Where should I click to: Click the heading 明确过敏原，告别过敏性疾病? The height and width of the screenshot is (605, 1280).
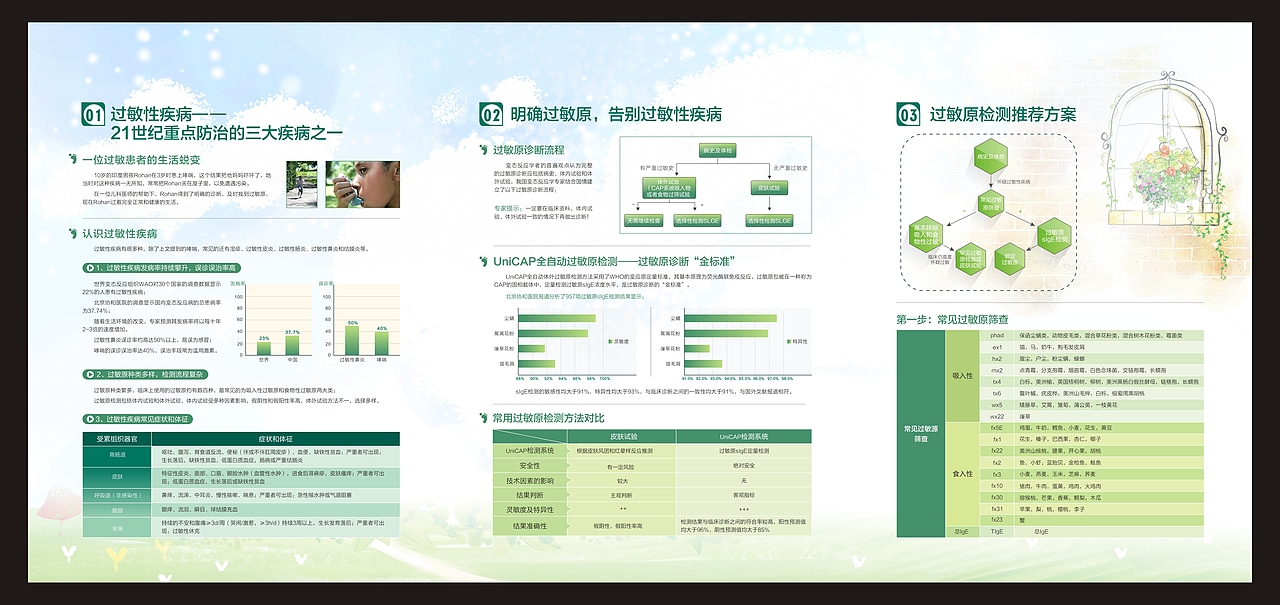(x=616, y=114)
